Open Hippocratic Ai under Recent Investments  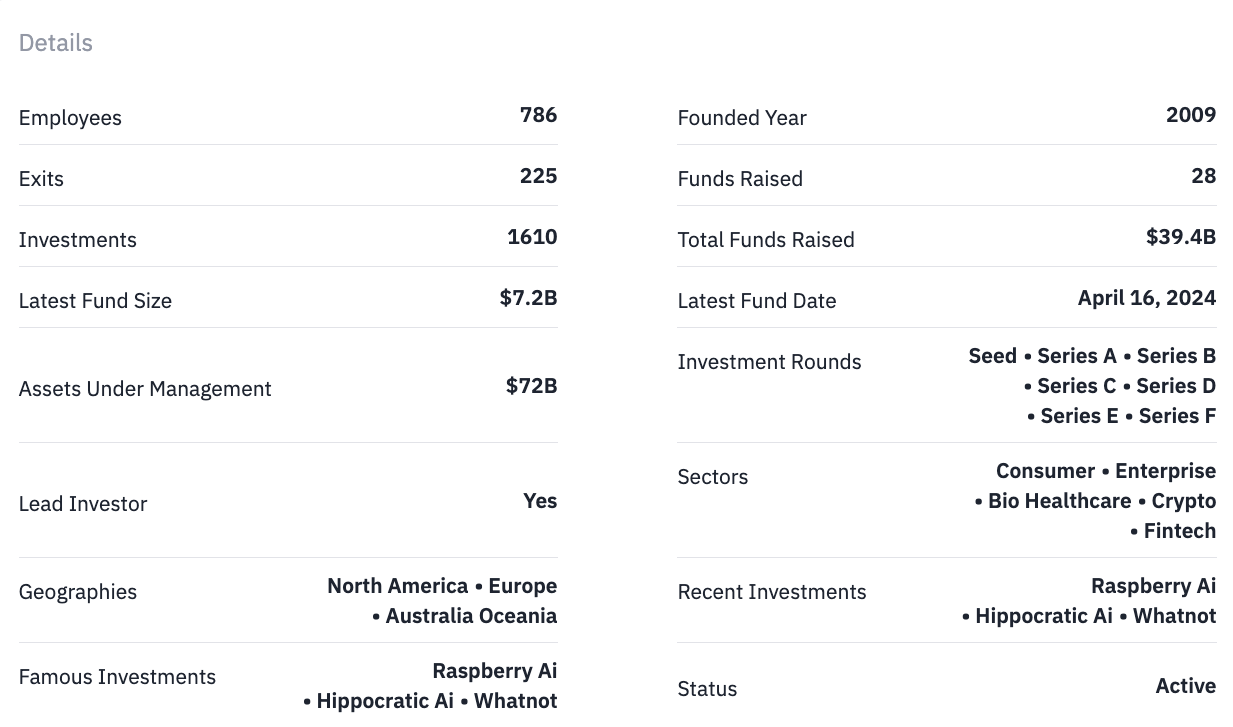[x=1044, y=616]
